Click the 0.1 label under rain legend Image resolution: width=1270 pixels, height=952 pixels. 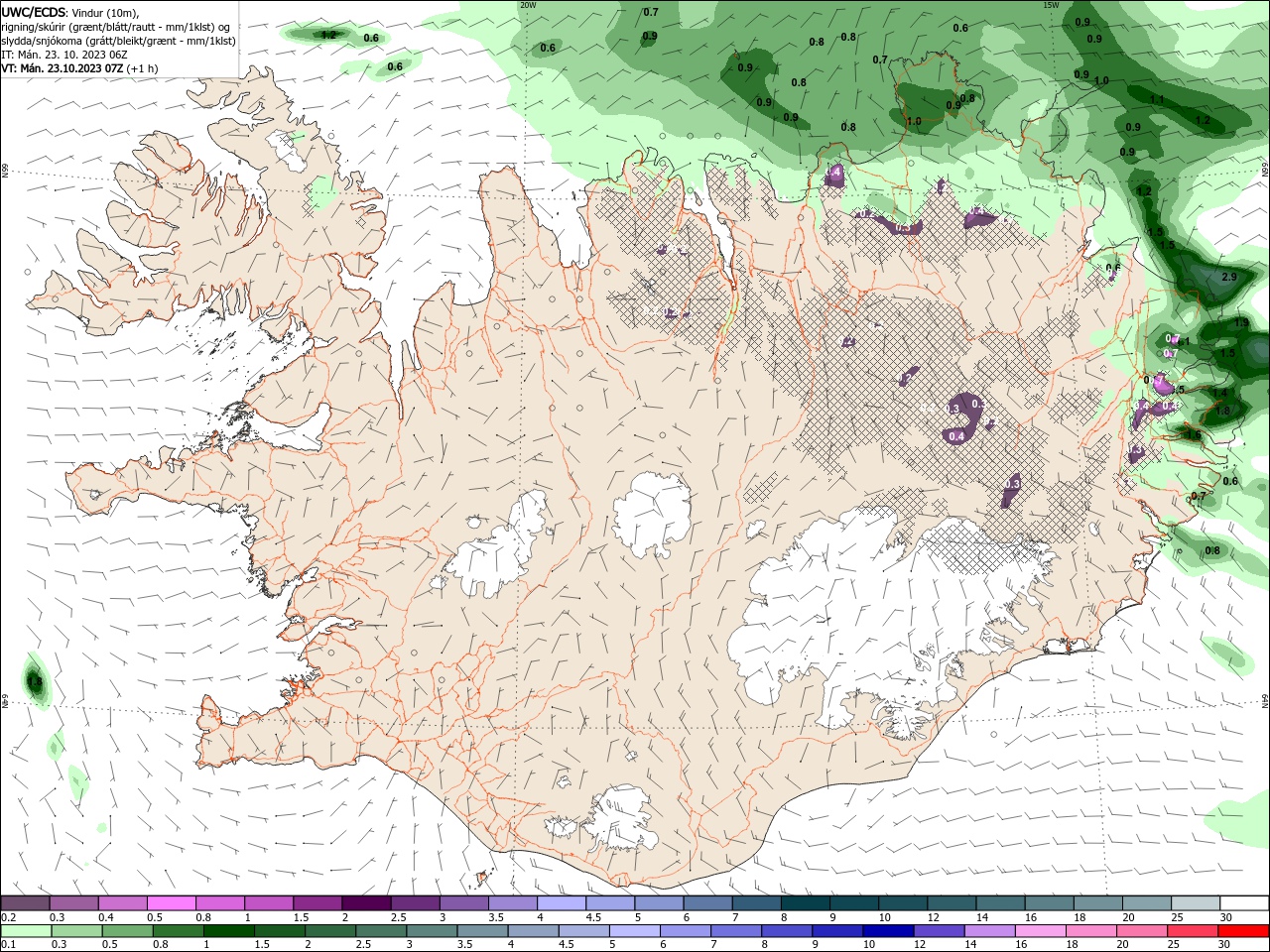click(x=9, y=945)
